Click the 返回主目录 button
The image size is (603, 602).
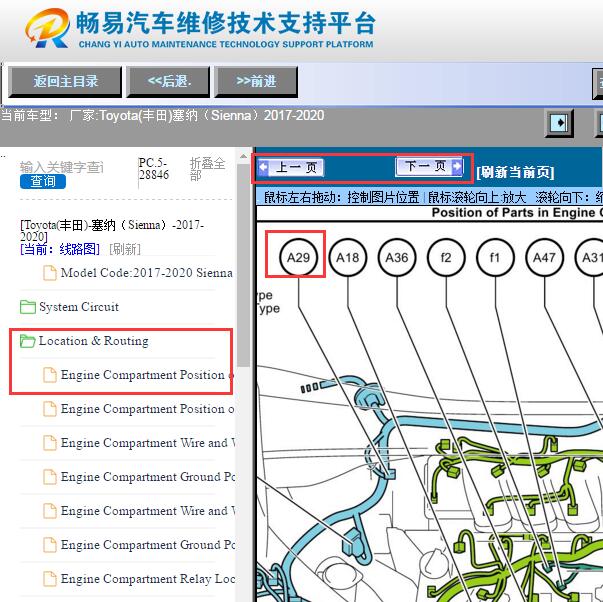coord(65,82)
